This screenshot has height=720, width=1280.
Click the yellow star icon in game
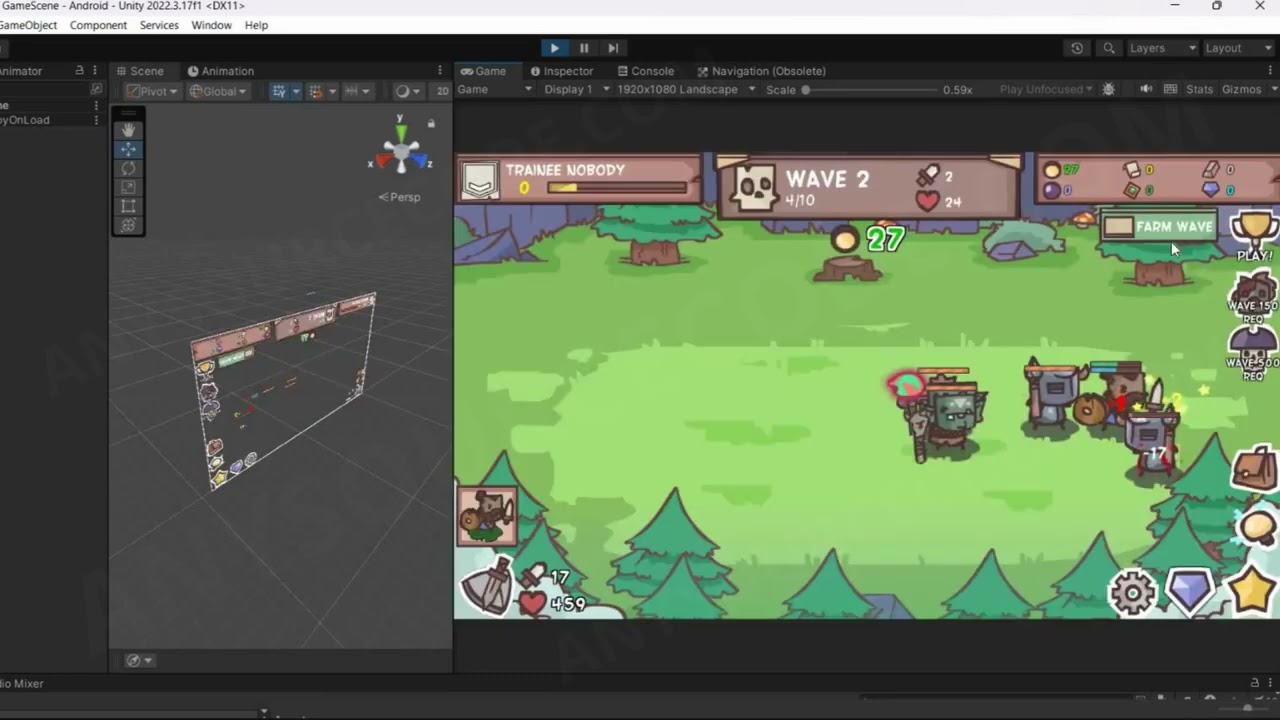[1252, 589]
